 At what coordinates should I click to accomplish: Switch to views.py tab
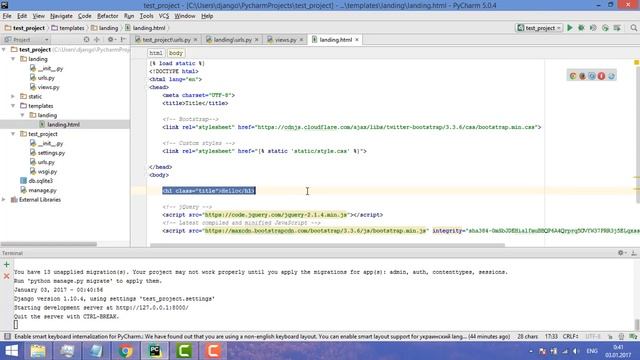click(285, 40)
